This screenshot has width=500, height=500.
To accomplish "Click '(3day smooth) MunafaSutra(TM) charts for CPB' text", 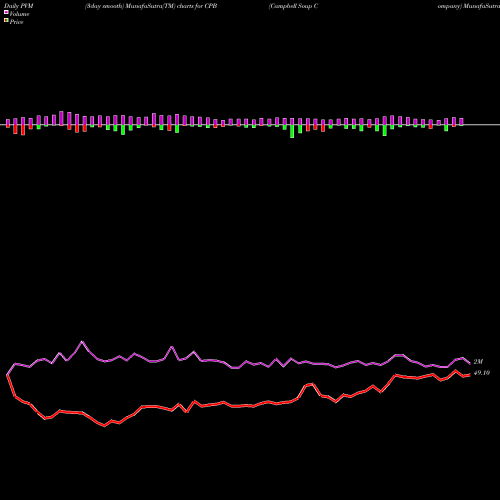I will point(151,6).
